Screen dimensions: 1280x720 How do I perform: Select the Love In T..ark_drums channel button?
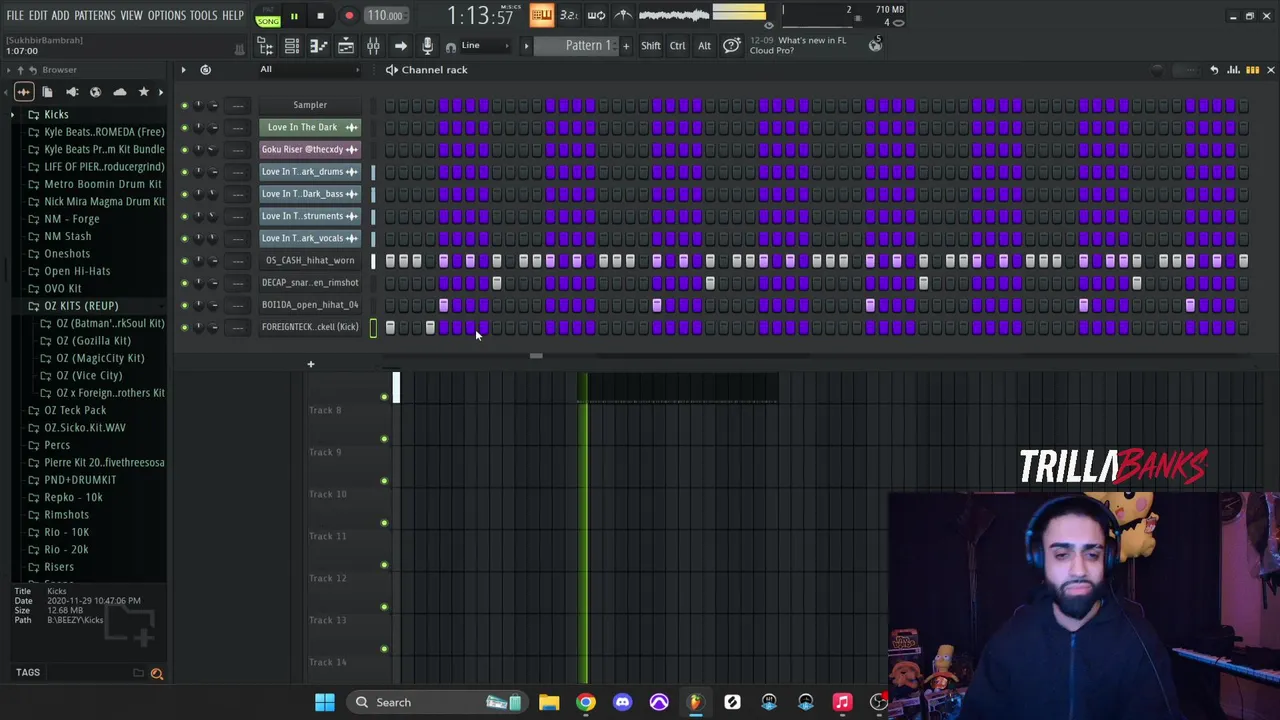(x=310, y=172)
